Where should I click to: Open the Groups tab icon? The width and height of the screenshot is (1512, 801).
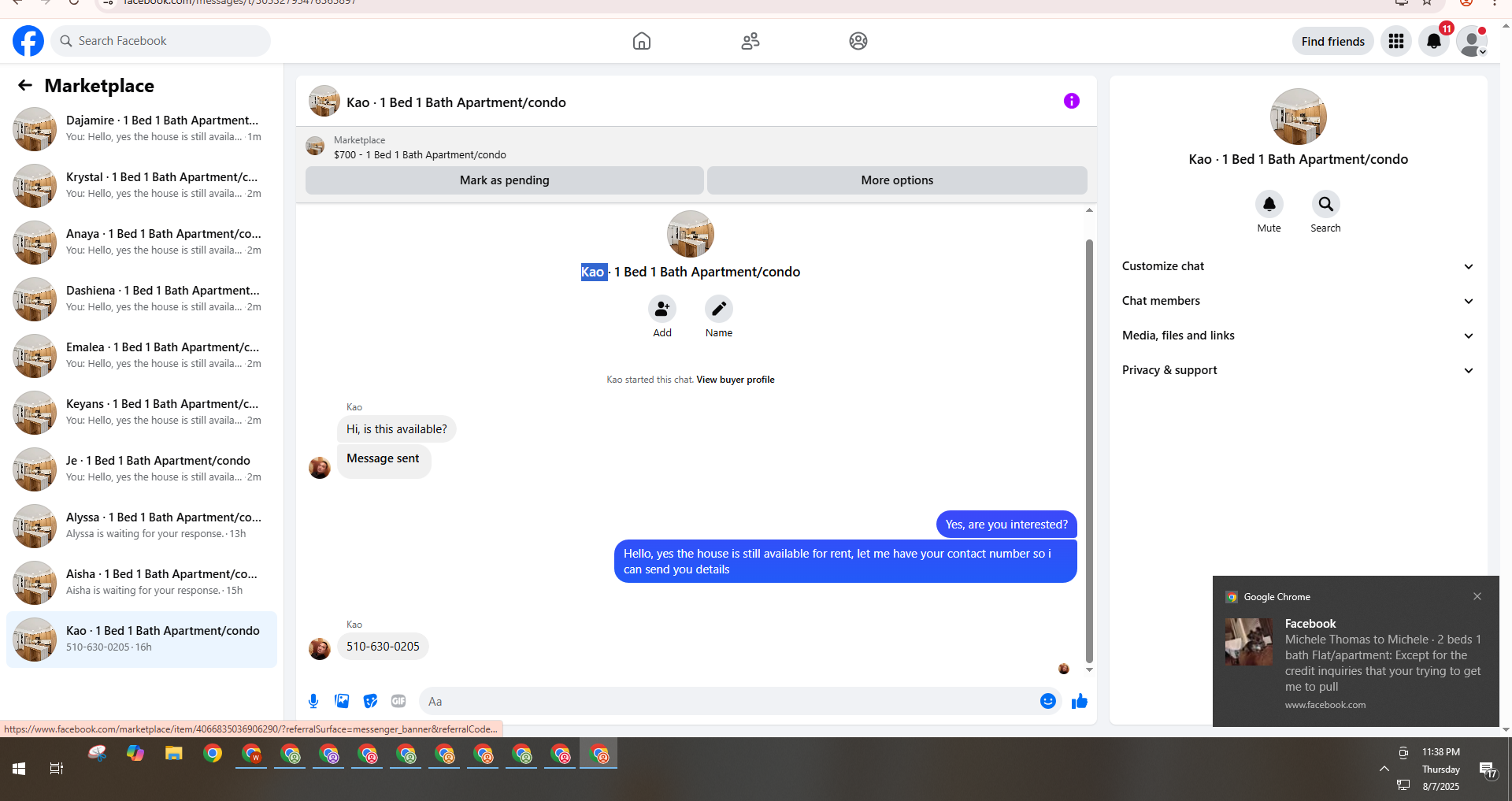pyautogui.click(x=858, y=41)
